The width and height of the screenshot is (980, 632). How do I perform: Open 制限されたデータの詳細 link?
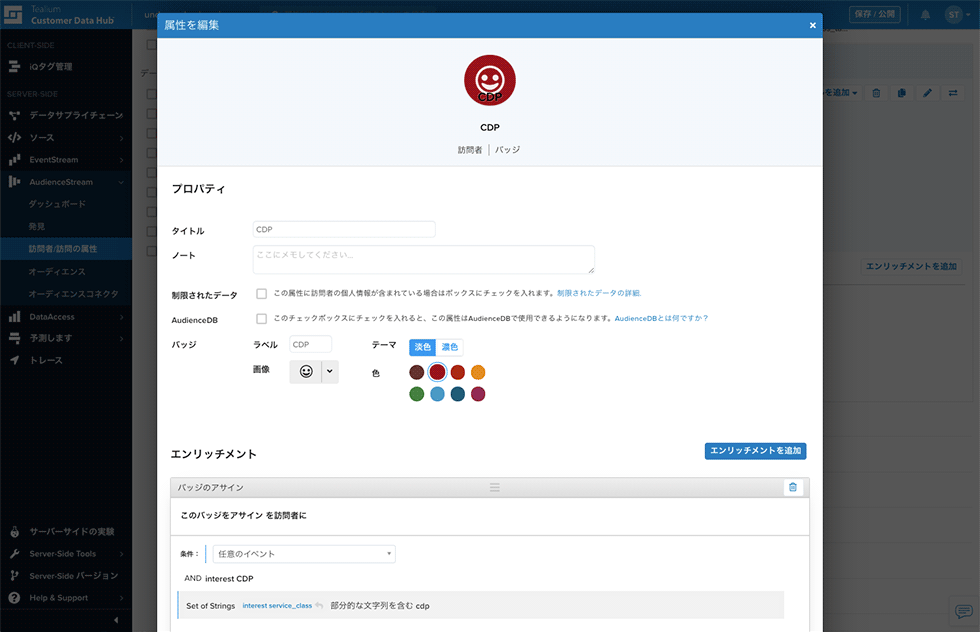[x=599, y=293]
